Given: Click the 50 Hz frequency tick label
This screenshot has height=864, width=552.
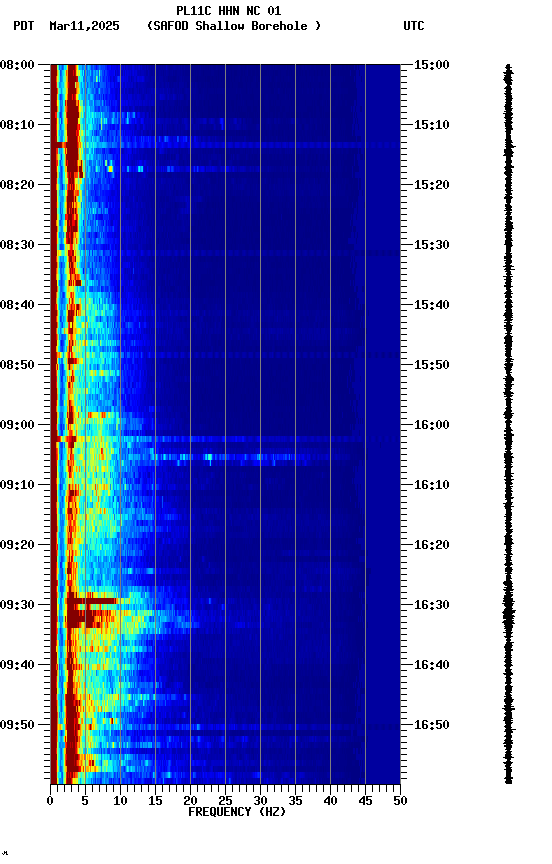Looking at the screenshot, I should 400,801.
